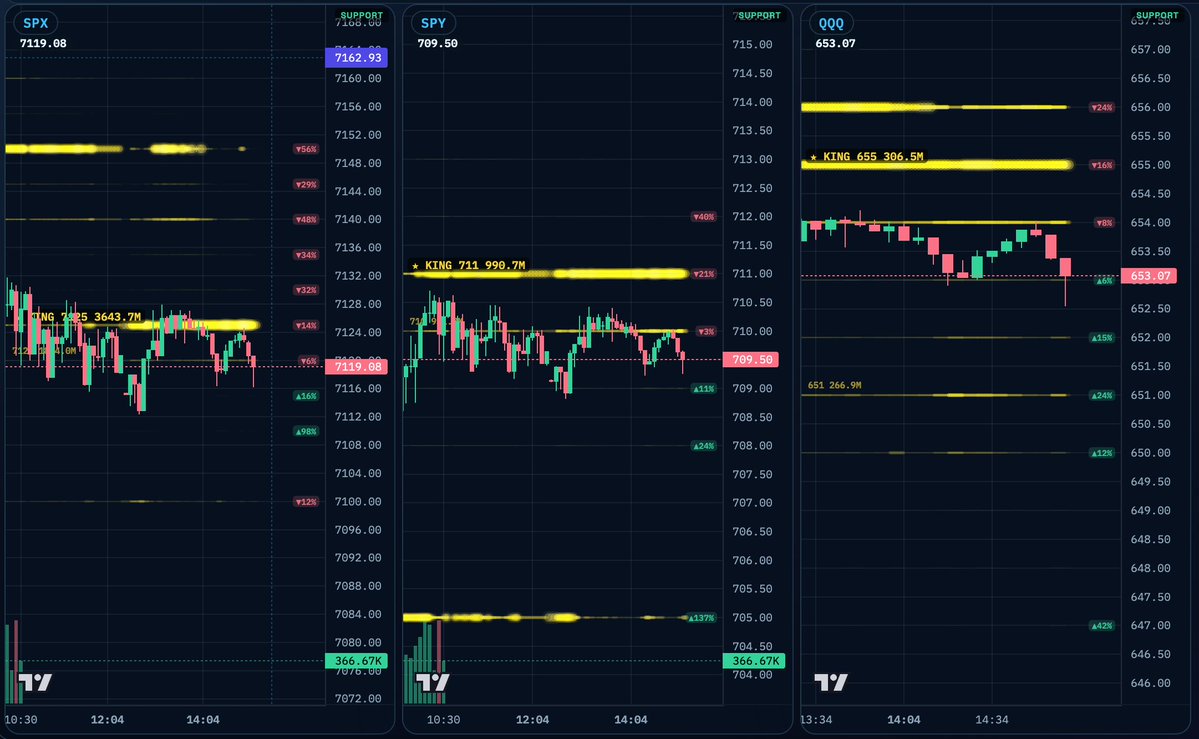Click the ▲11% tag in the SPY chart
Screen dimensions: 1199x739
pos(703,389)
